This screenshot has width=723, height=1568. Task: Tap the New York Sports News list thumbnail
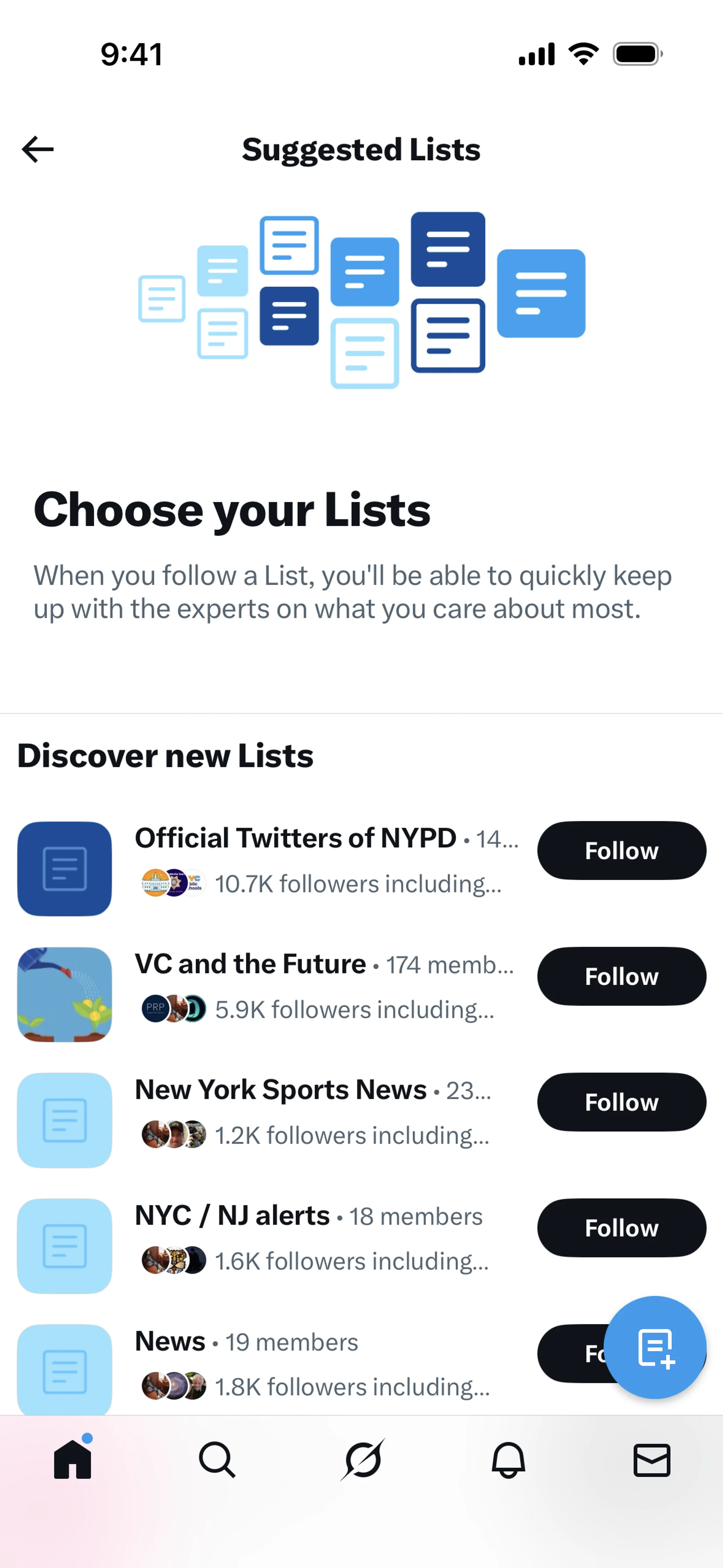tap(64, 1120)
